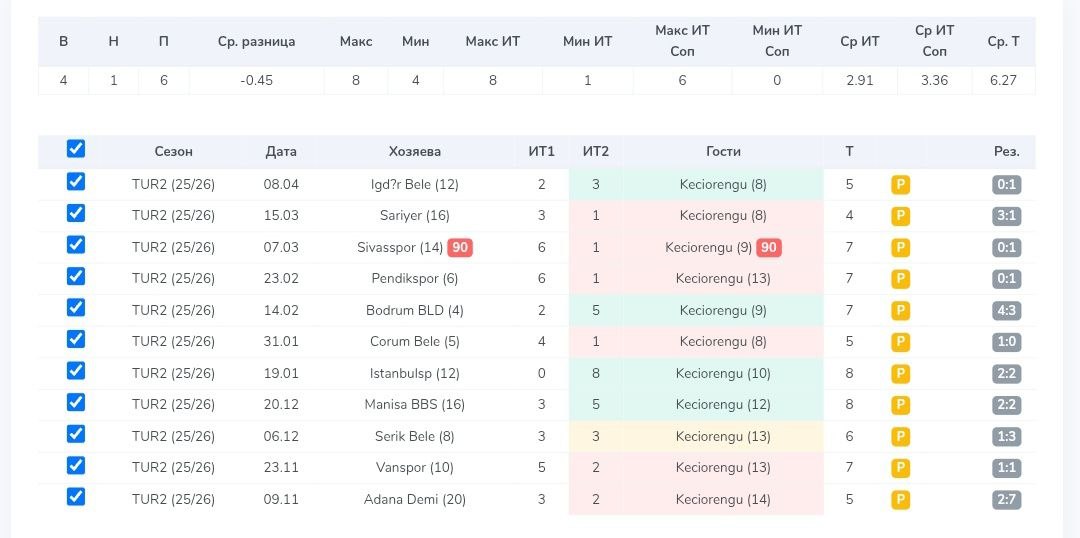Click the Хозяева column header
This screenshot has width=1080, height=538.
[x=414, y=152]
